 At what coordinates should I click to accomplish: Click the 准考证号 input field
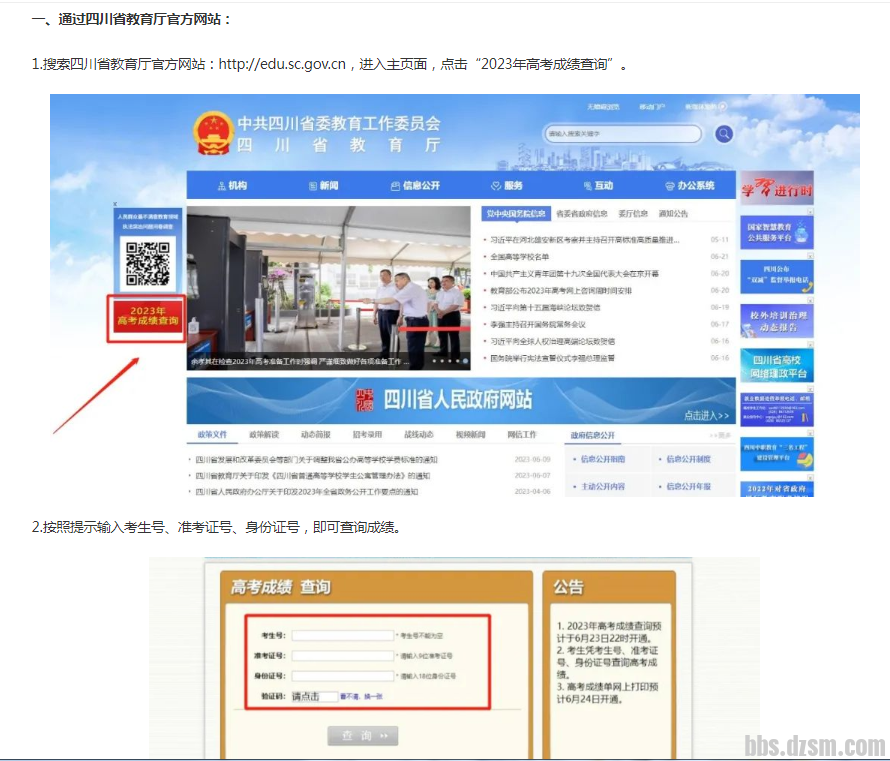[343, 656]
